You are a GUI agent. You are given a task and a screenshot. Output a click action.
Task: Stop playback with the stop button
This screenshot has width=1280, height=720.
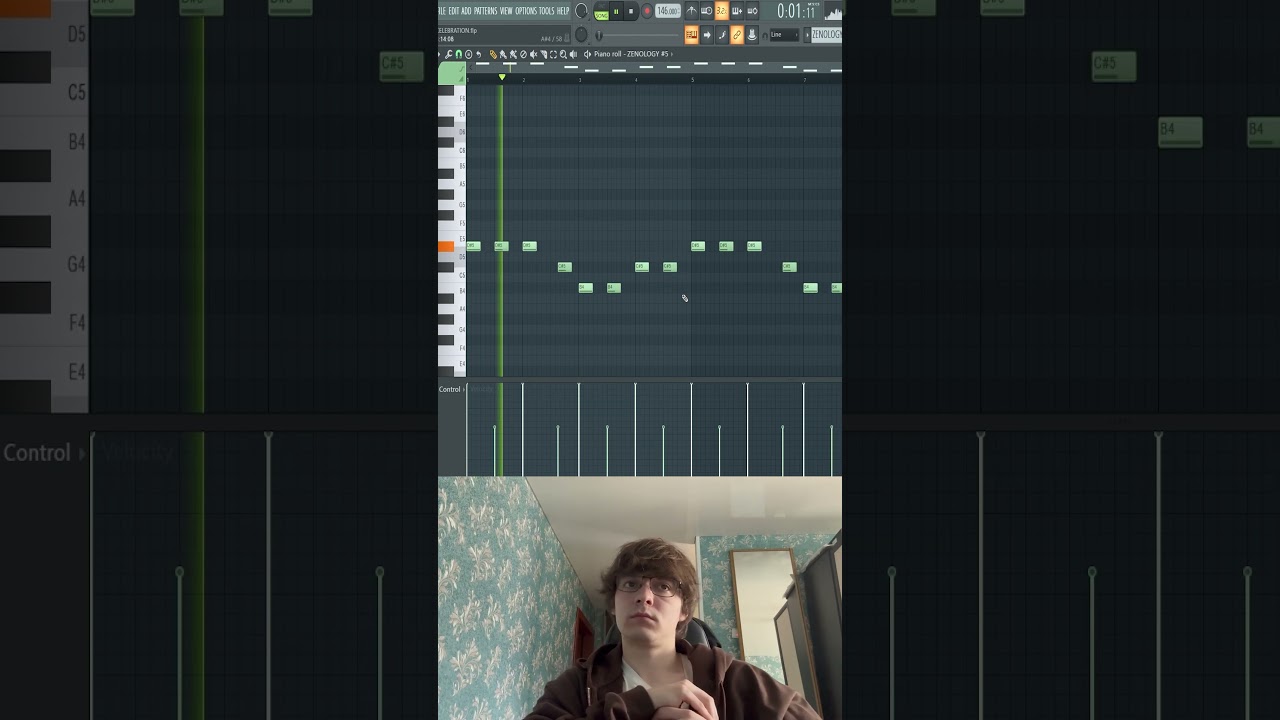(x=631, y=11)
